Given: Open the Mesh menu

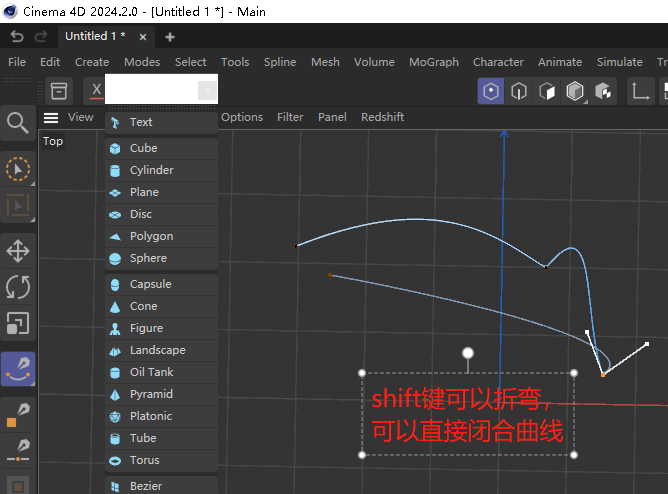Looking at the screenshot, I should tap(325, 62).
